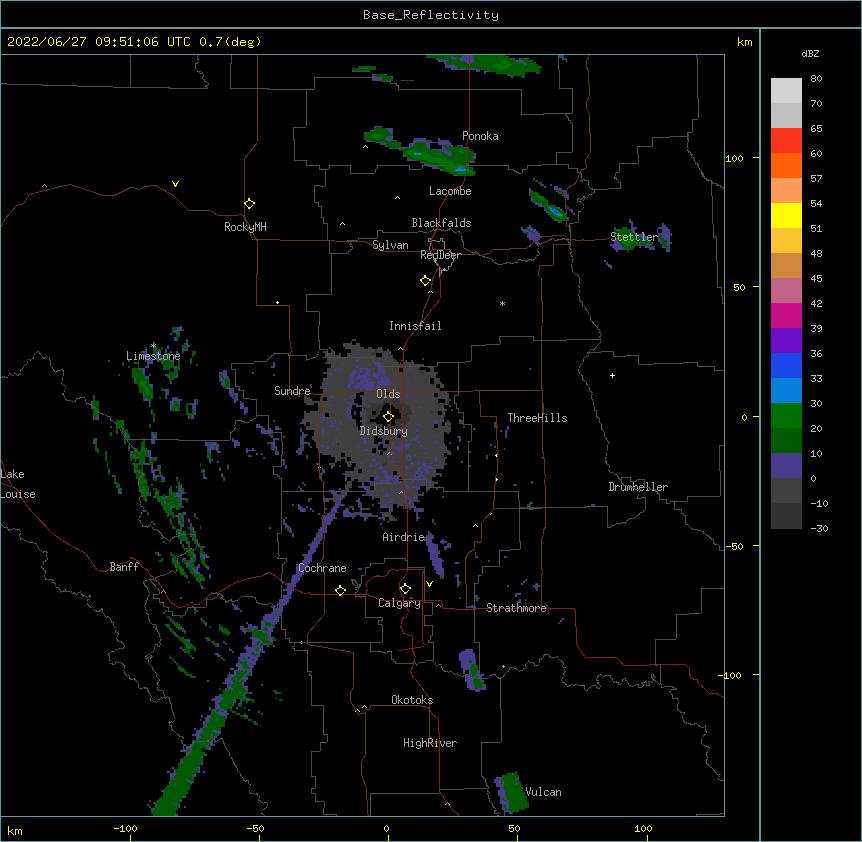The image size is (862, 842).
Task: Click the white asterisk east of Innisfail
Action: [502, 303]
